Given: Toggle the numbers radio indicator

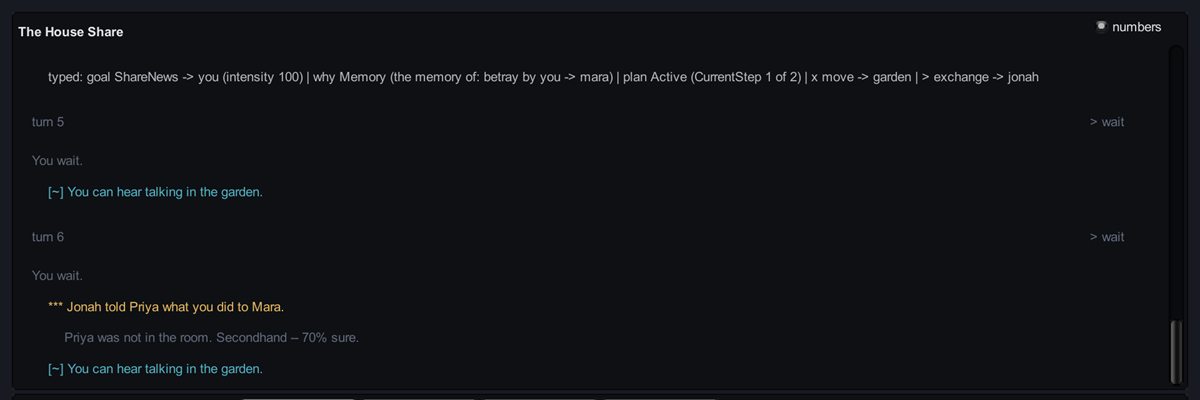Looking at the screenshot, I should 1101,26.
